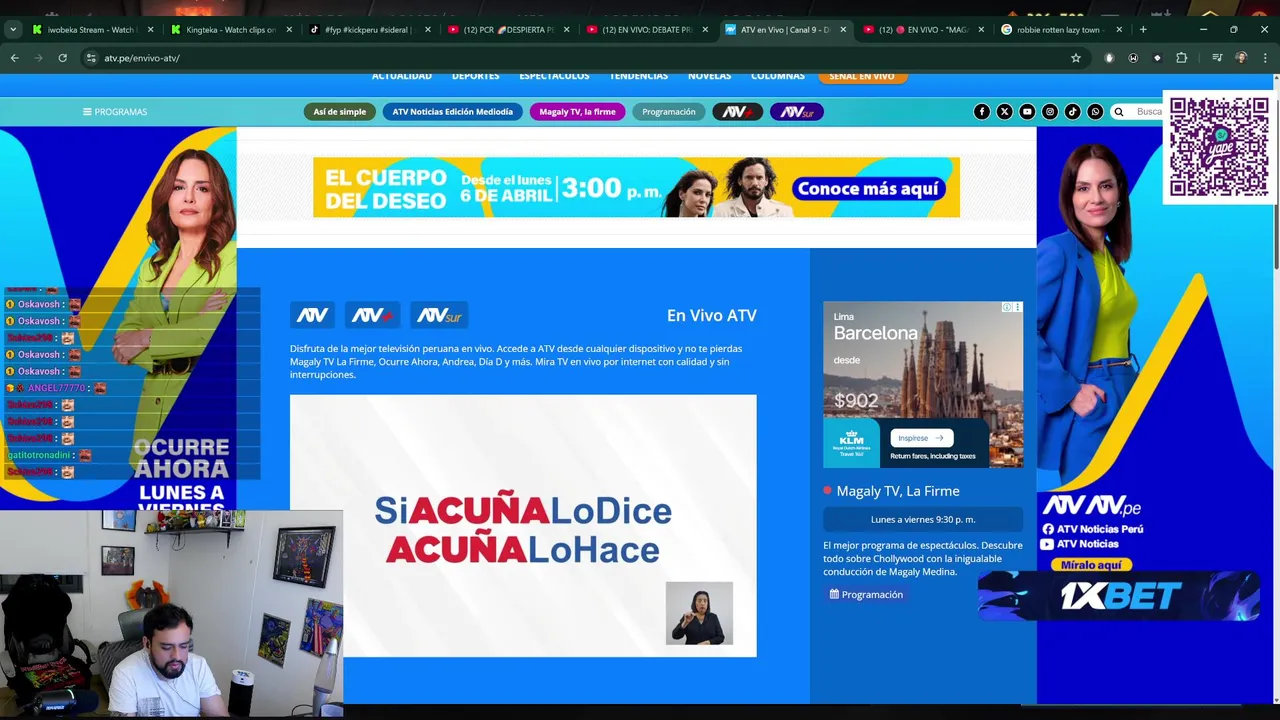Click the search magnifier icon
This screenshot has width=1280, height=720.
tap(1119, 112)
